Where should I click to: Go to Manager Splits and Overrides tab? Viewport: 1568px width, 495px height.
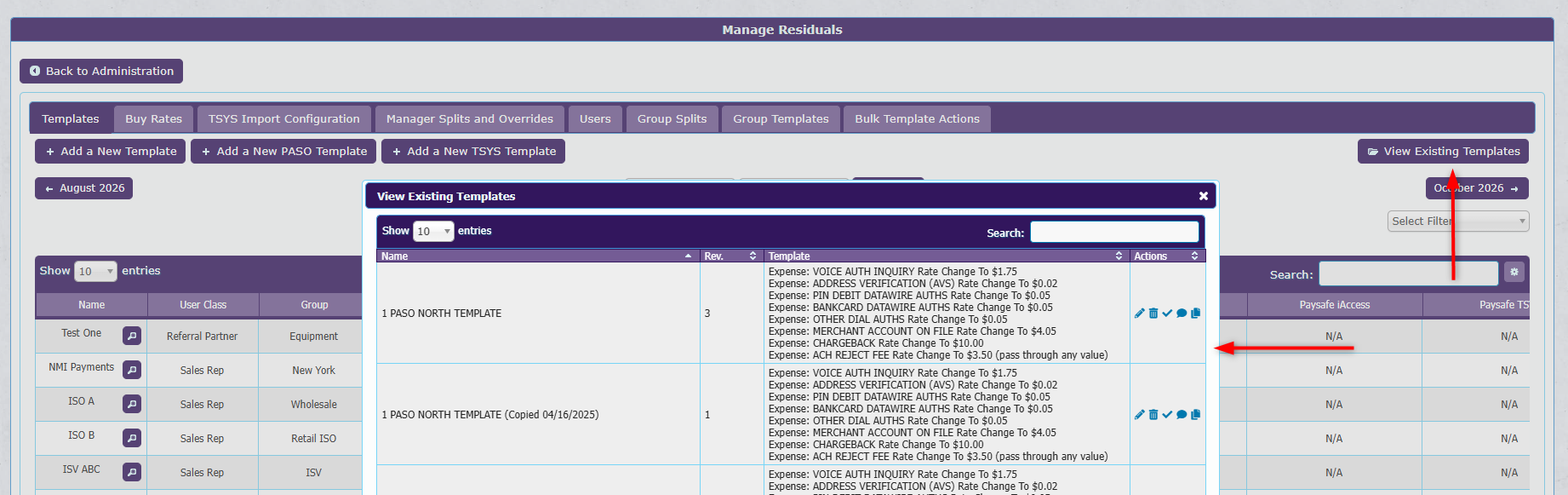click(470, 119)
